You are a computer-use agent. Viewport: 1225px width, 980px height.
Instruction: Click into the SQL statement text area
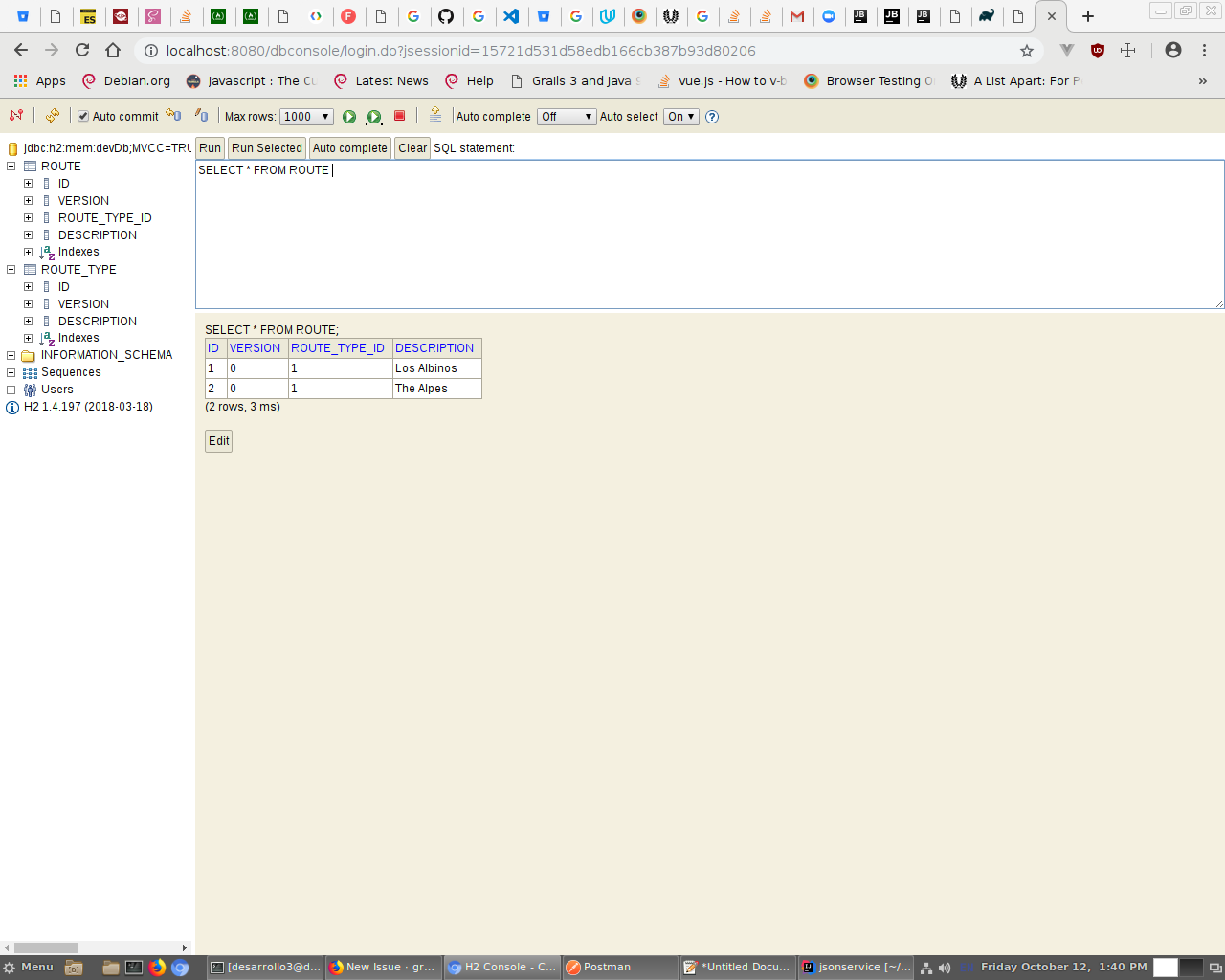pyautogui.click(x=710, y=234)
